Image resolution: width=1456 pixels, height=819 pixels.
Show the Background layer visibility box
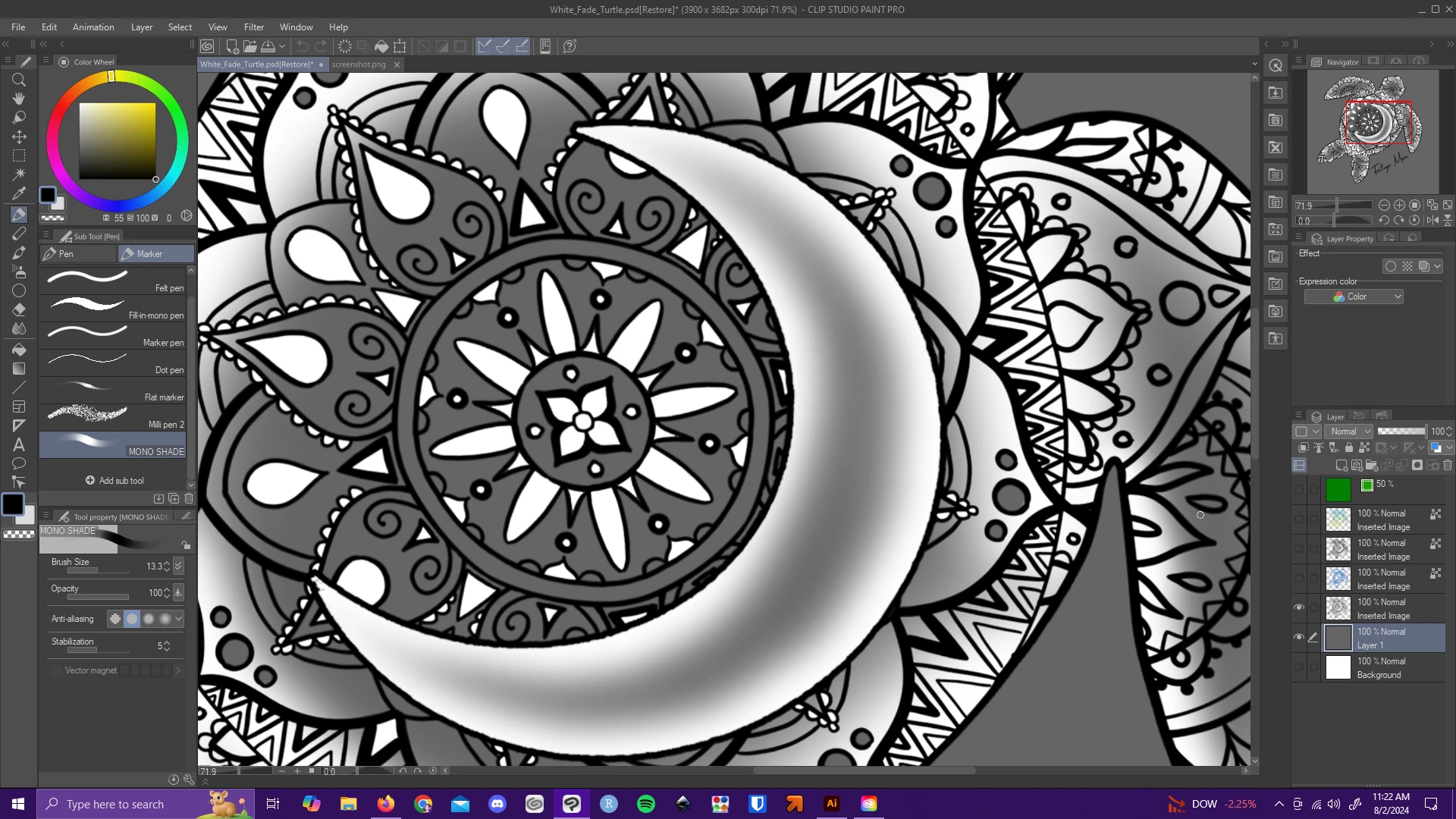coord(1298,667)
